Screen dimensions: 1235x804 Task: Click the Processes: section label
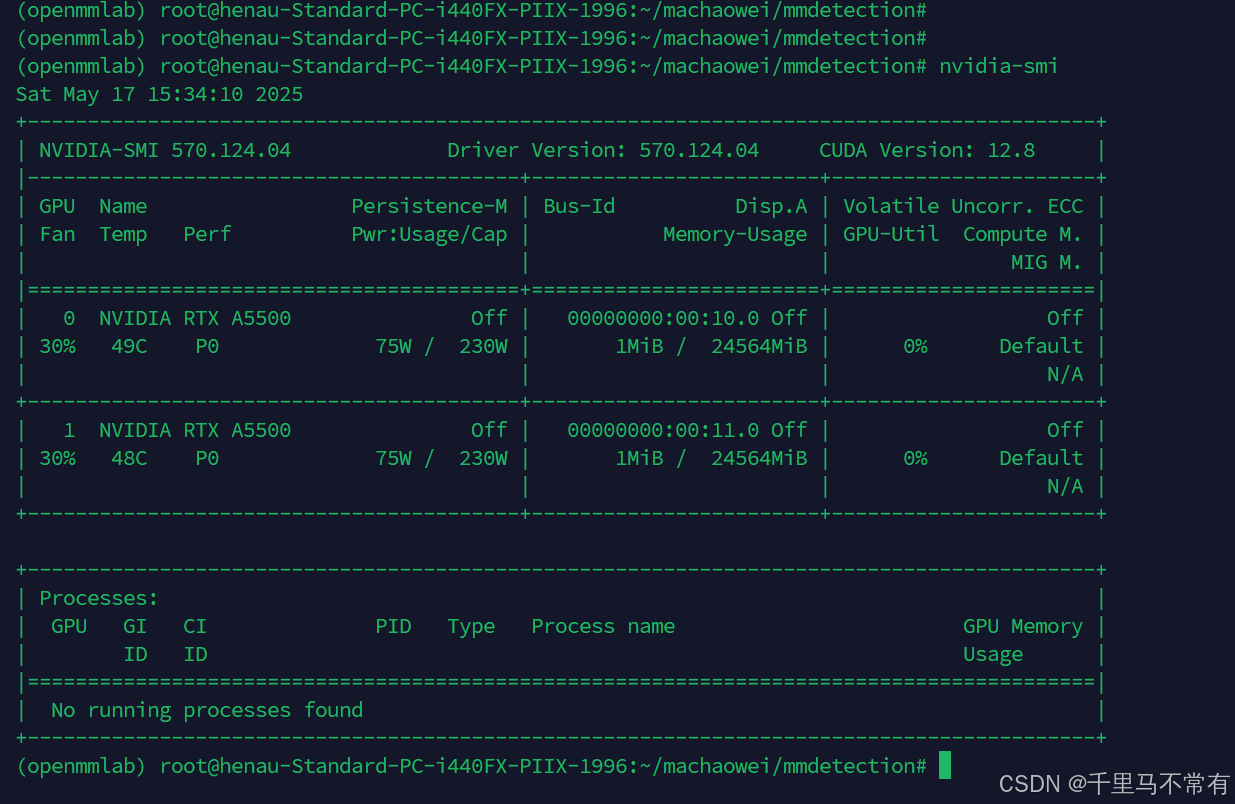[99, 598]
